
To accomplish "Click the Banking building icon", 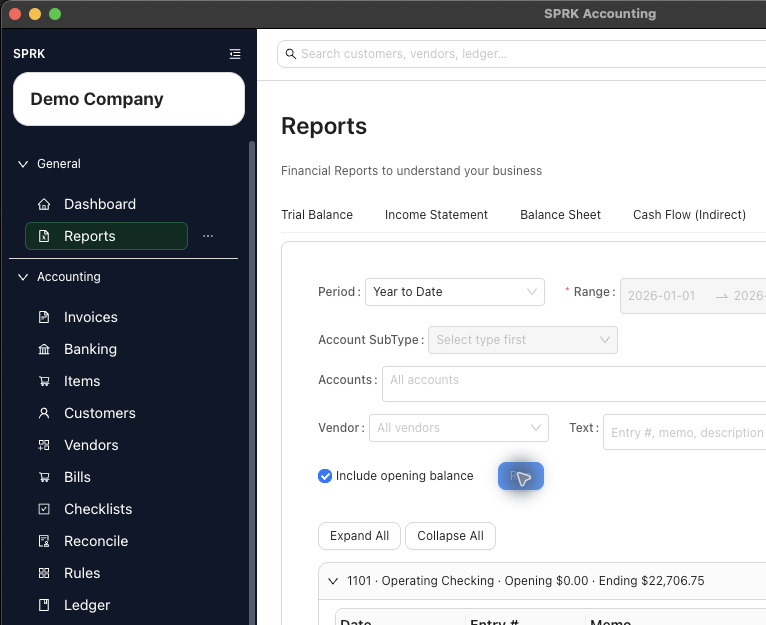I will tap(44, 349).
